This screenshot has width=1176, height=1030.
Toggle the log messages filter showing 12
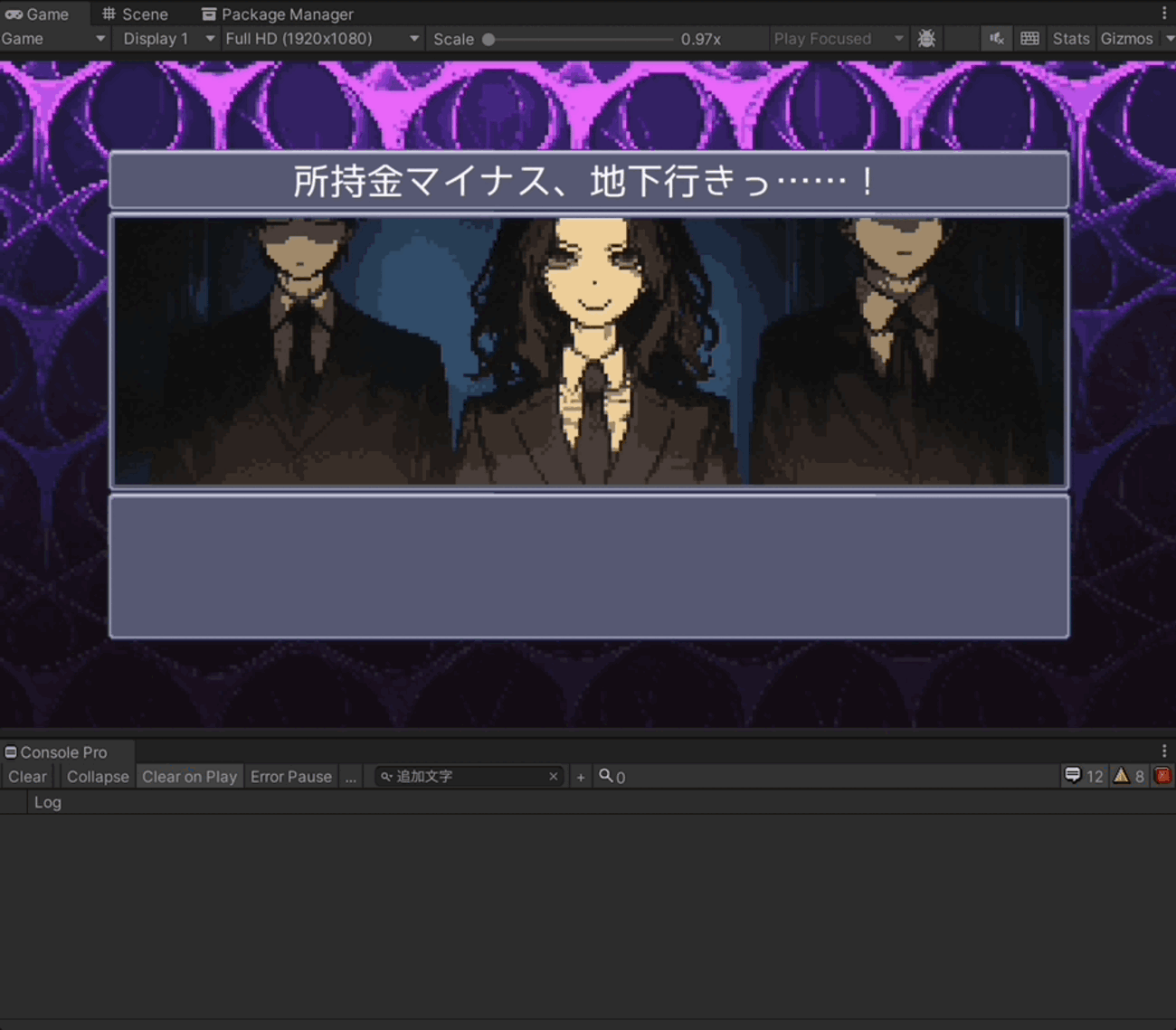pos(1083,776)
